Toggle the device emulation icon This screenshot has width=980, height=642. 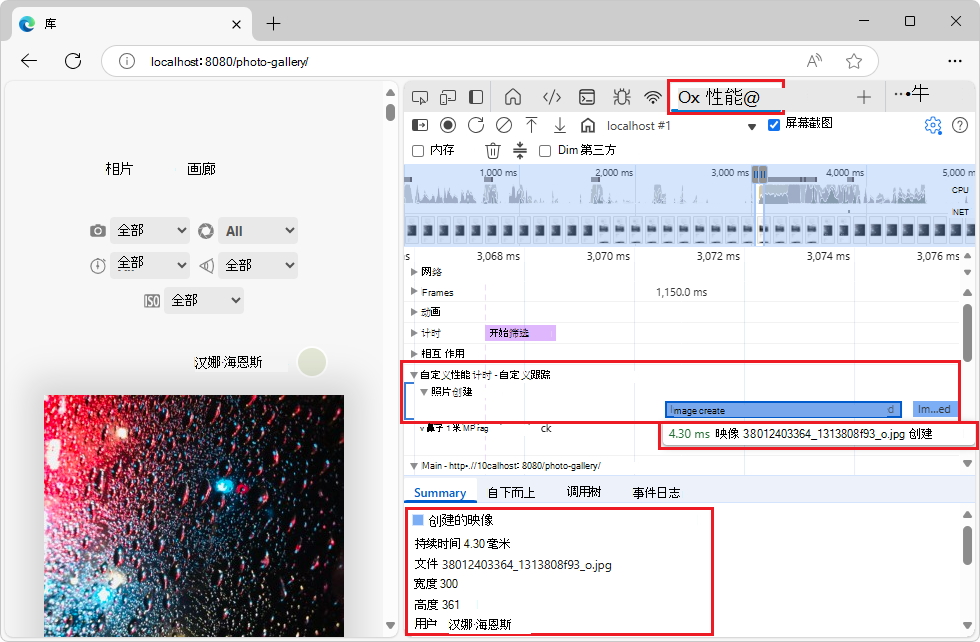[x=448, y=97]
